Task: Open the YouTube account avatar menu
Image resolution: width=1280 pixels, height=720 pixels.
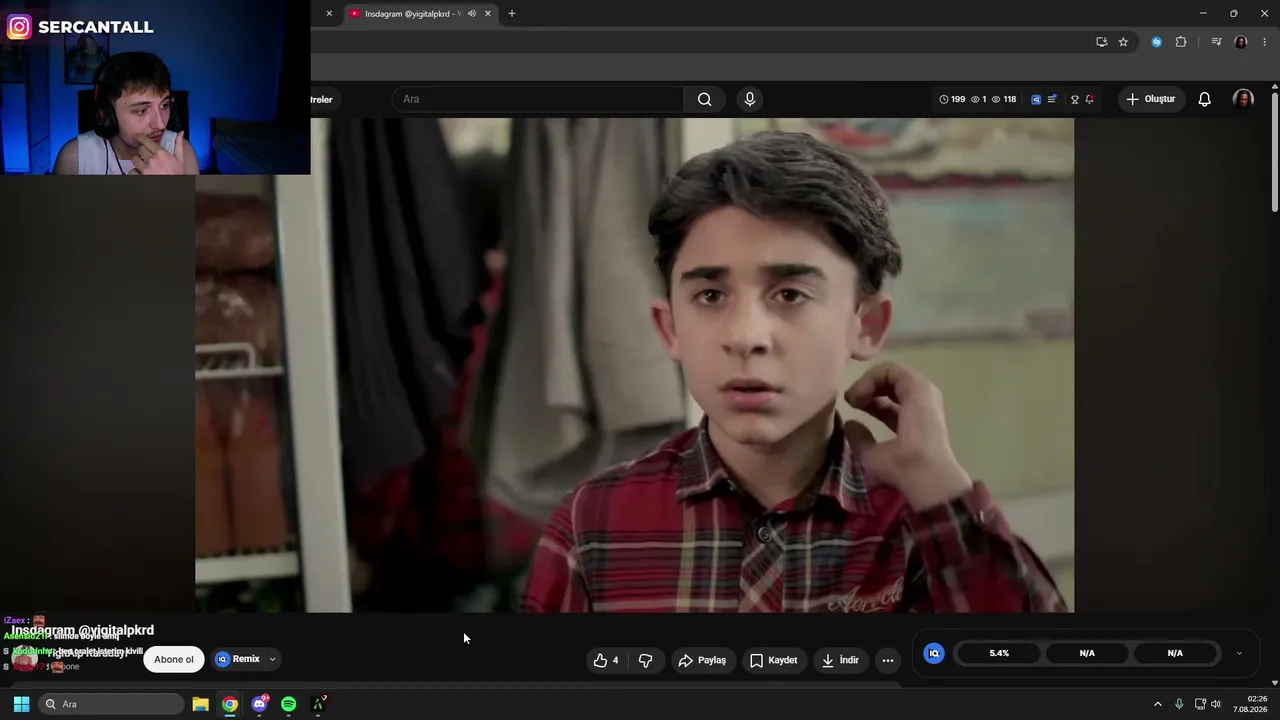Action: (x=1243, y=99)
